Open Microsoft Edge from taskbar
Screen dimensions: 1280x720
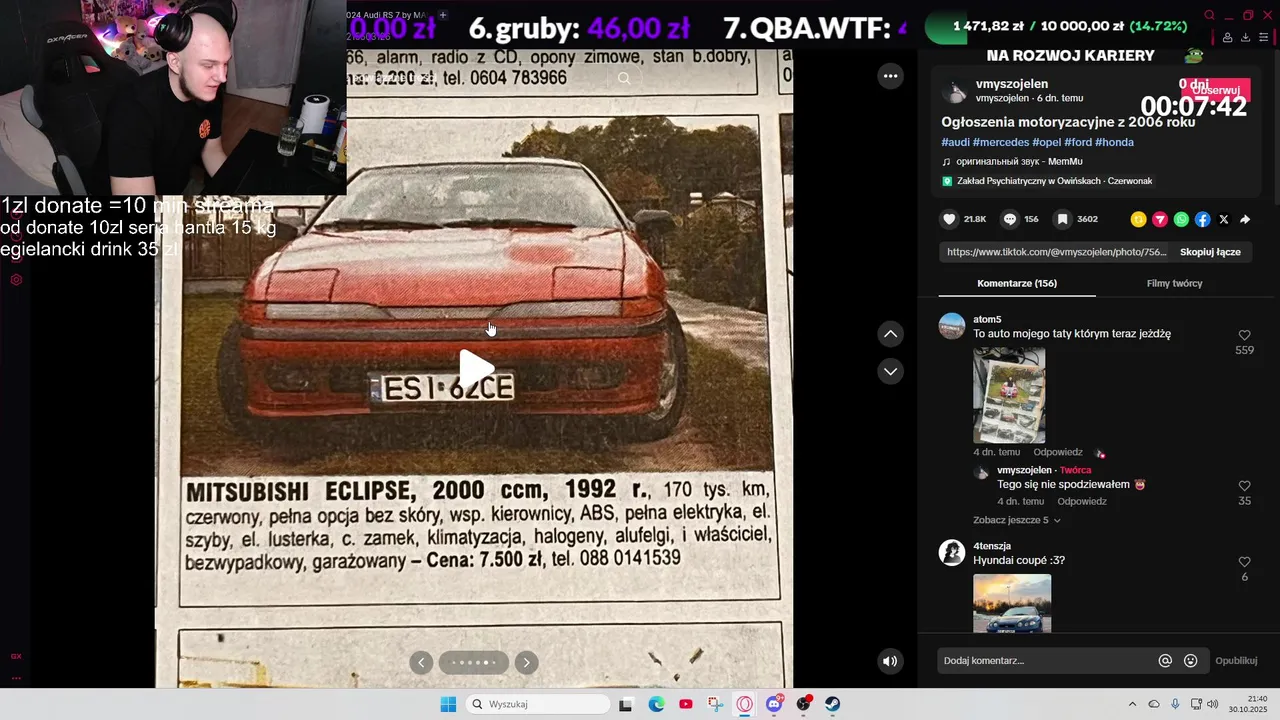click(656, 704)
